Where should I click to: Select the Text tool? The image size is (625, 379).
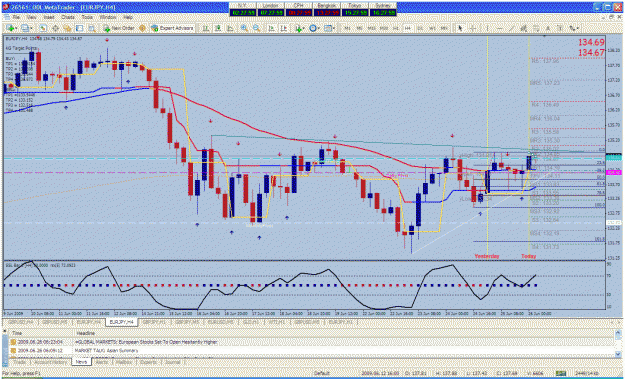548,28
